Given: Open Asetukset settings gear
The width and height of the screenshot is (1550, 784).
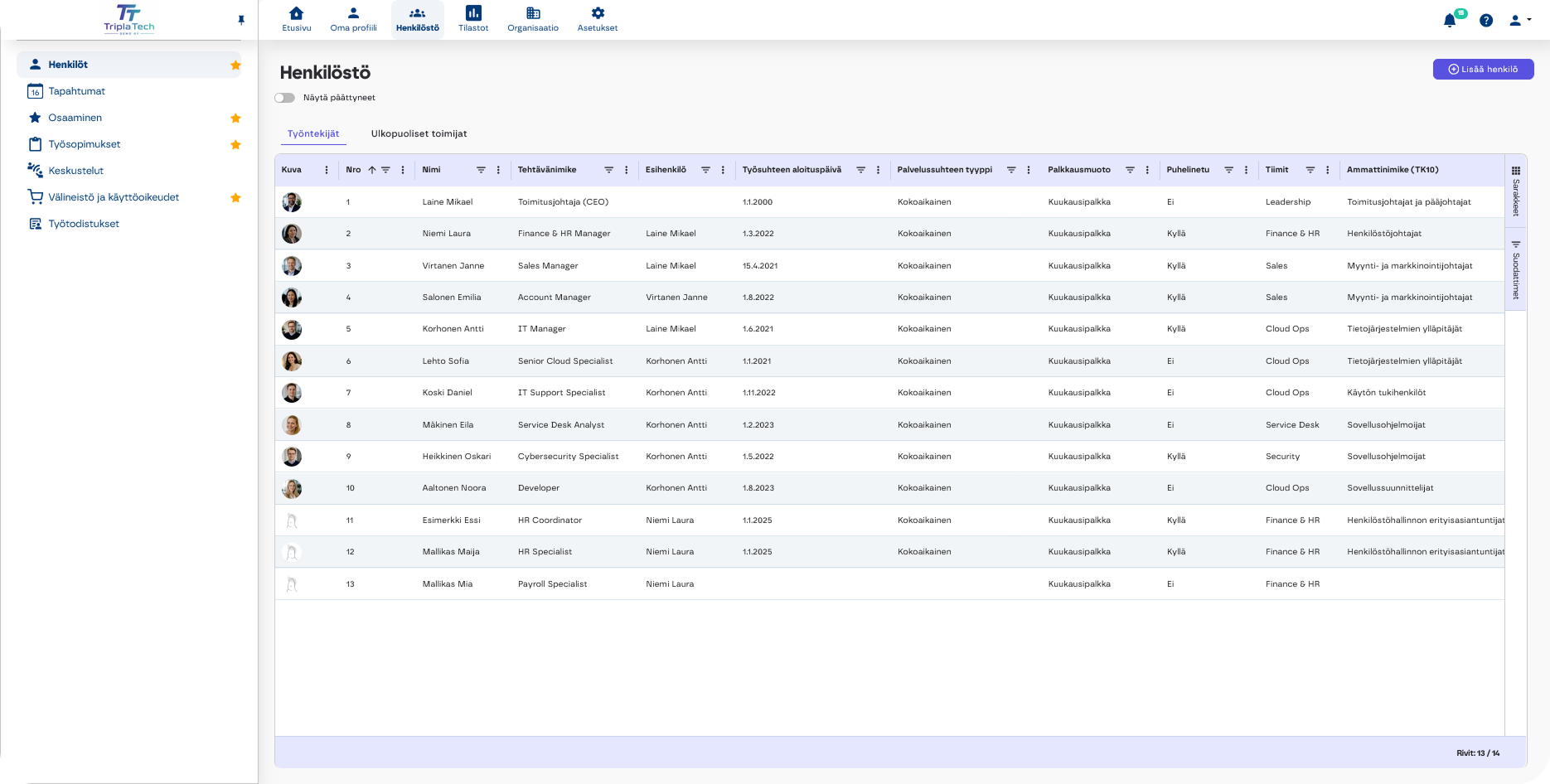Looking at the screenshot, I should pyautogui.click(x=598, y=13).
